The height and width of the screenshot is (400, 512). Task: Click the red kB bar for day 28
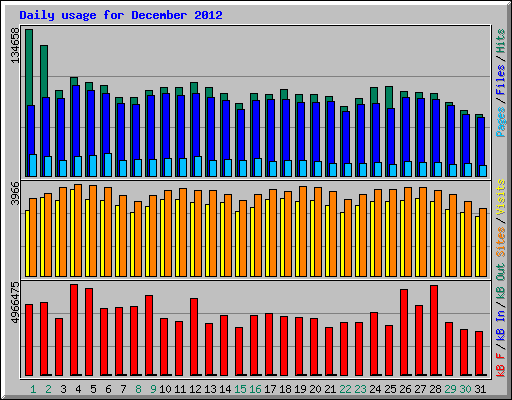pos(434,330)
